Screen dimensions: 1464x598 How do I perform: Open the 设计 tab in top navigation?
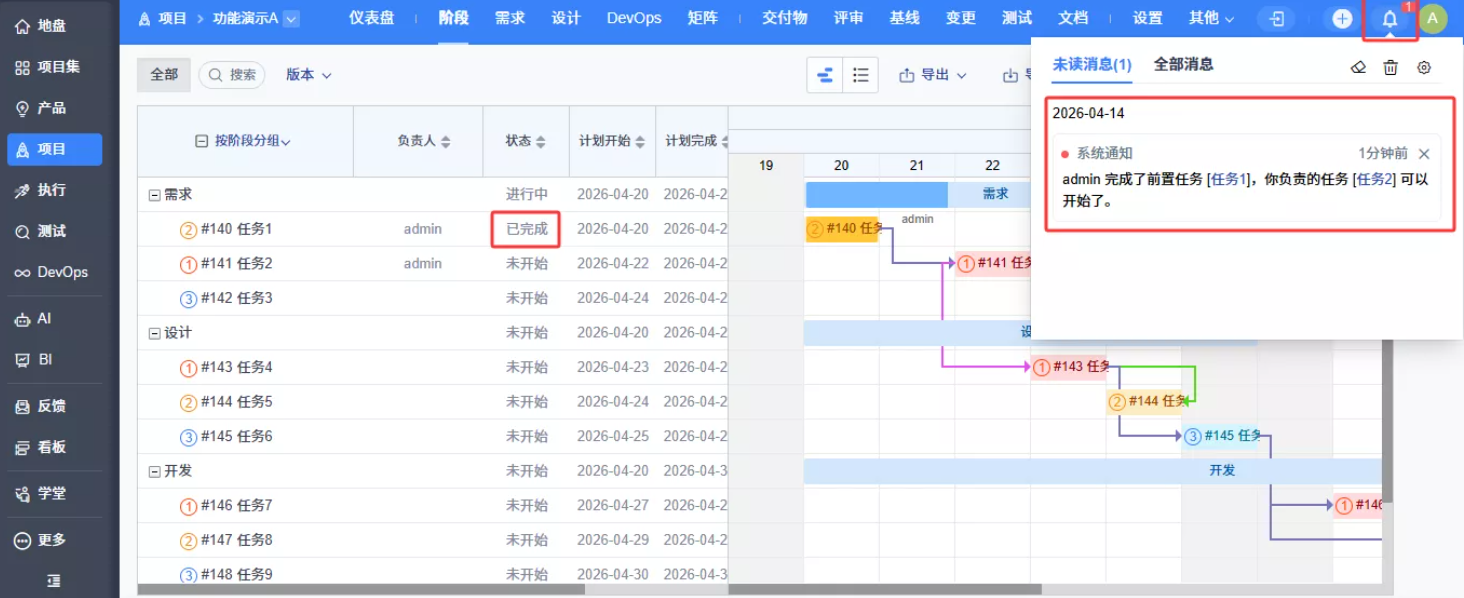(x=566, y=18)
